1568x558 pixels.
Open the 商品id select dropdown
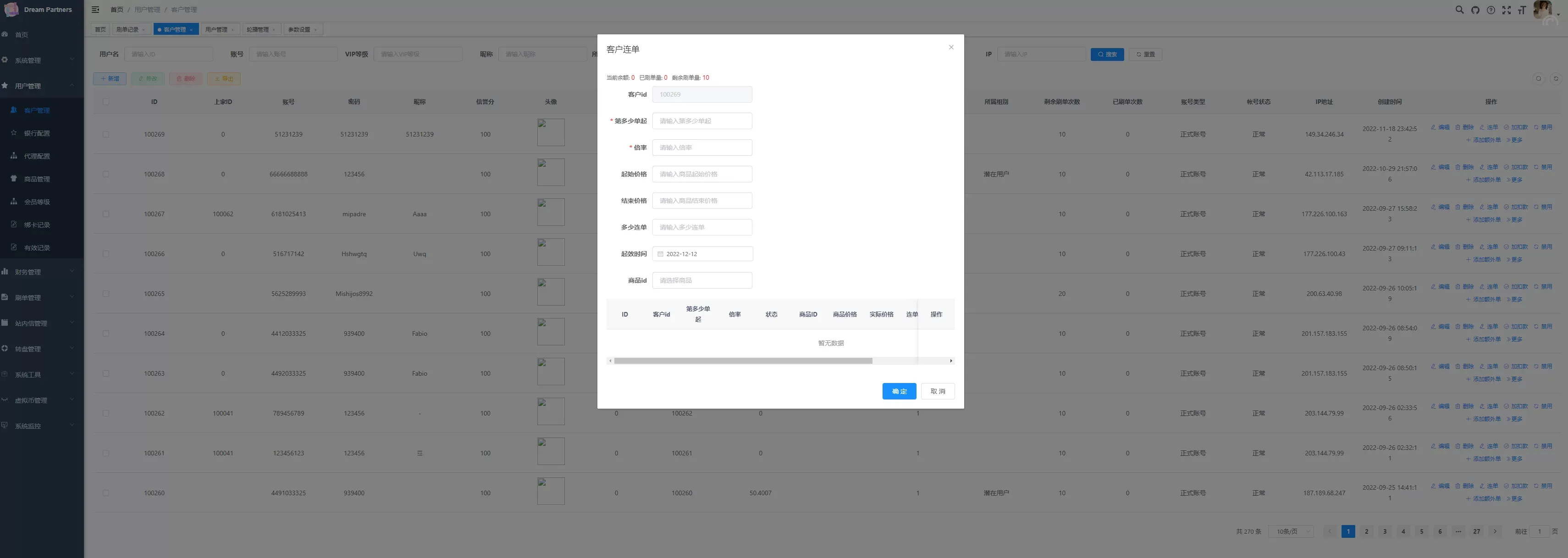tap(702, 280)
